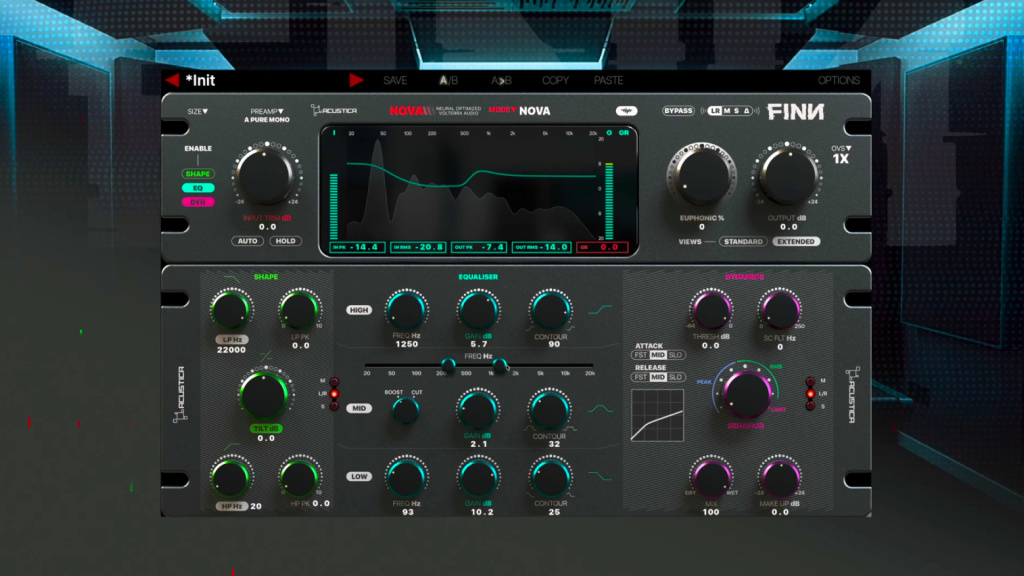Click the SAVE menu item
This screenshot has height=576, width=1024.
395,80
